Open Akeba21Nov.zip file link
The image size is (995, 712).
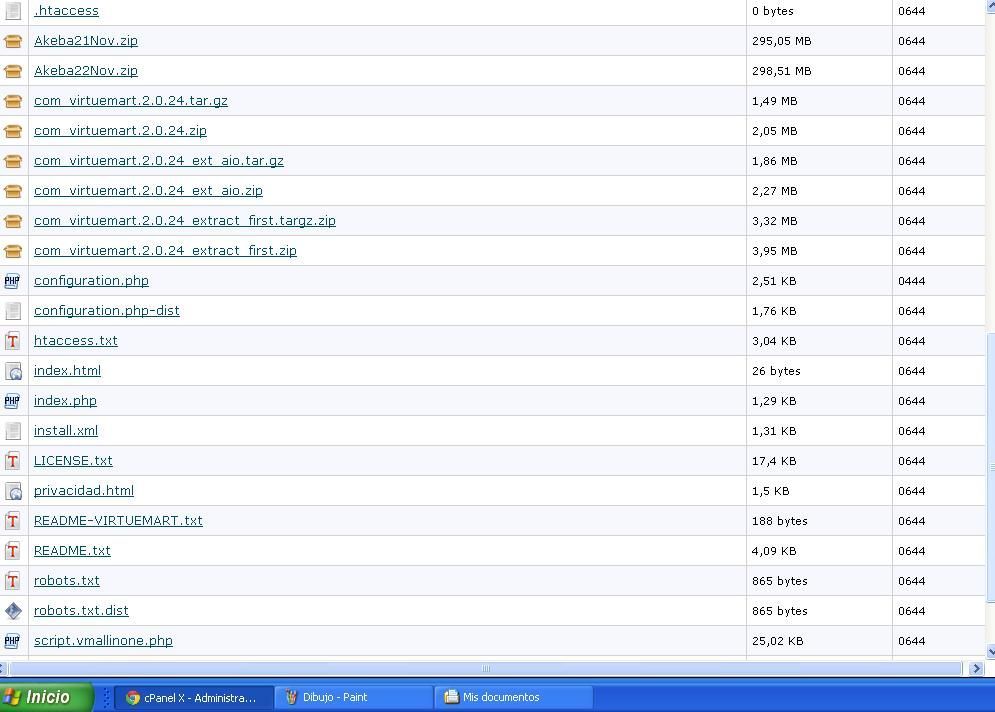[x=86, y=41]
